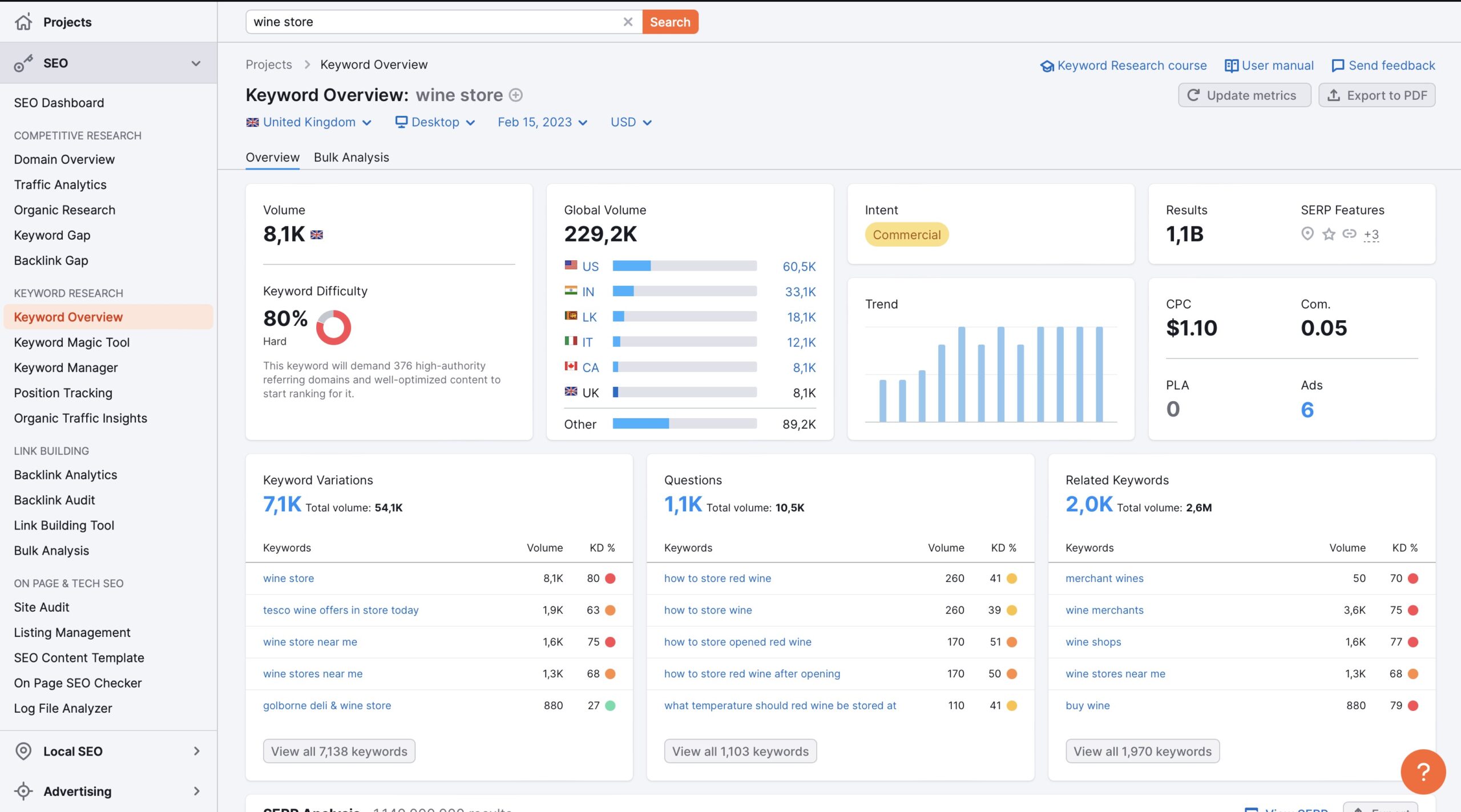
Task: Click the User manual book icon
Action: pos(1231,66)
